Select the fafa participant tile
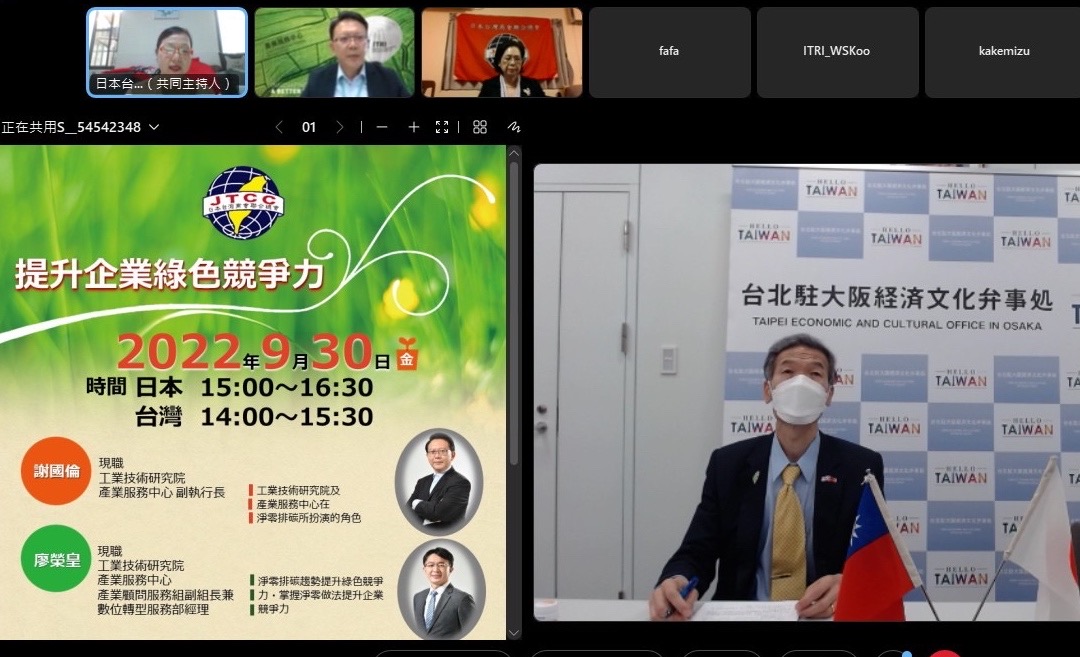 669,52
